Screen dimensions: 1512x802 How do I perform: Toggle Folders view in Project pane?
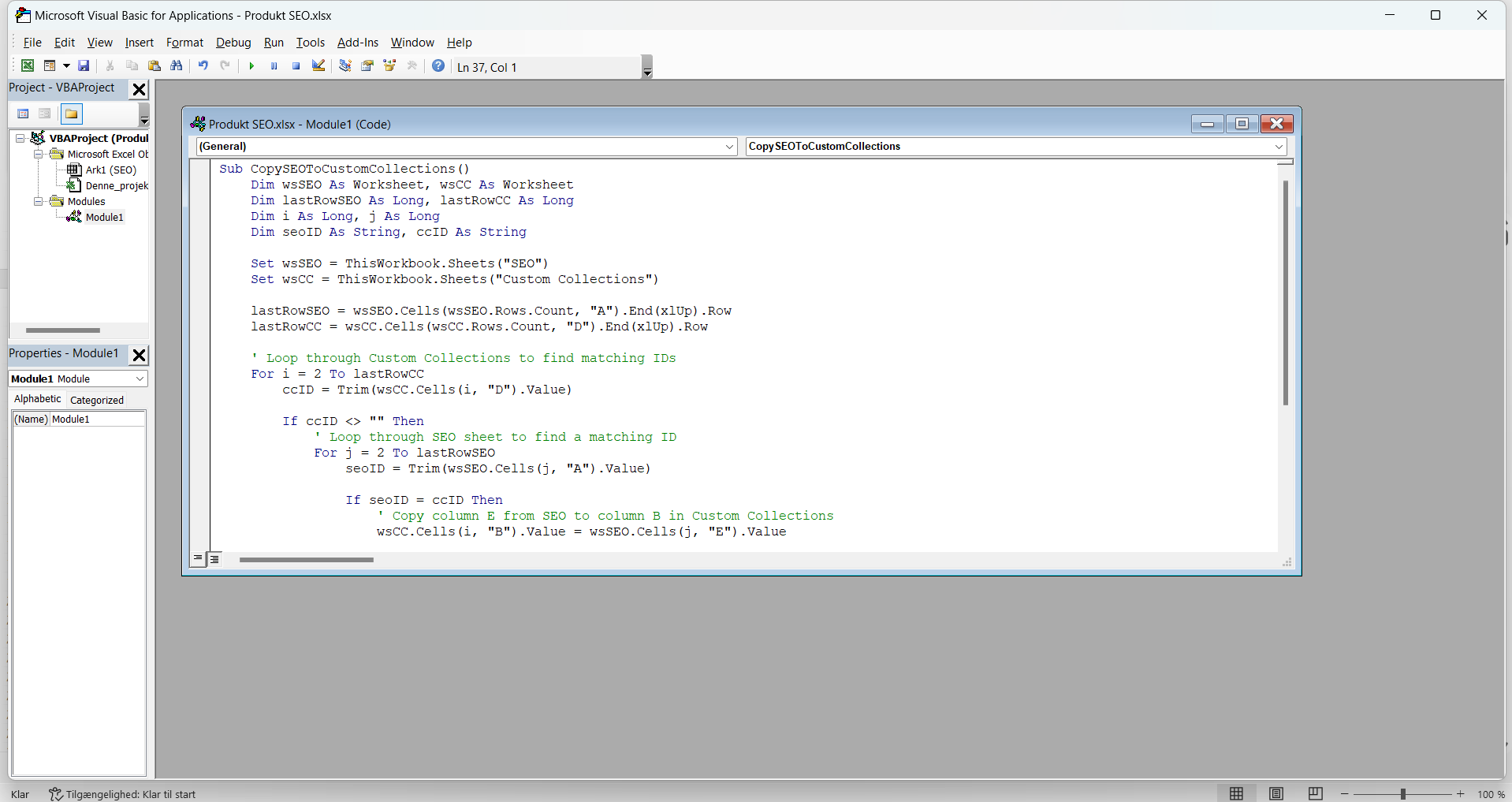click(72, 114)
